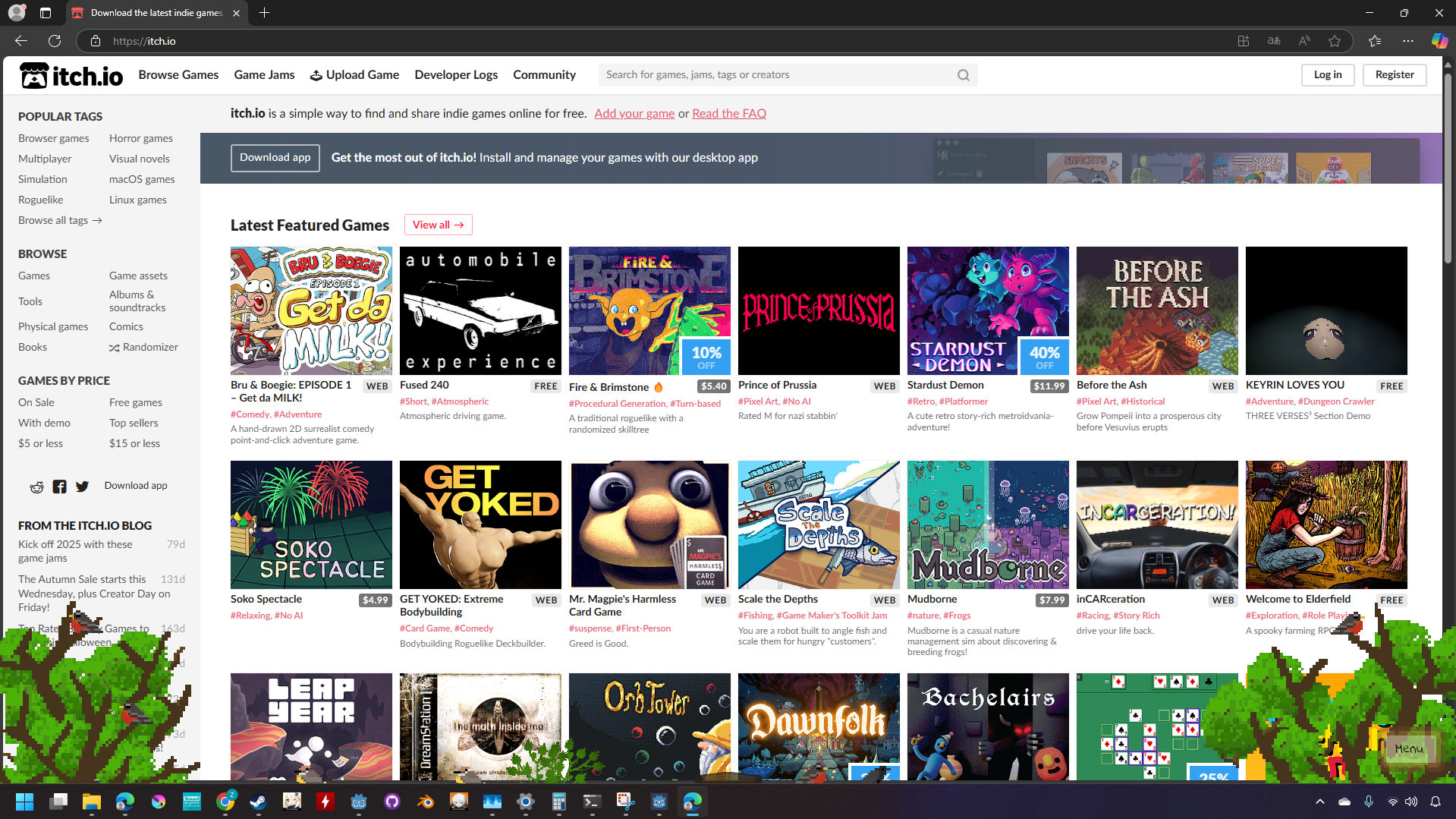This screenshot has height=819, width=1456.
Task: Open the volume control in system tray
Action: [1411, 802]
